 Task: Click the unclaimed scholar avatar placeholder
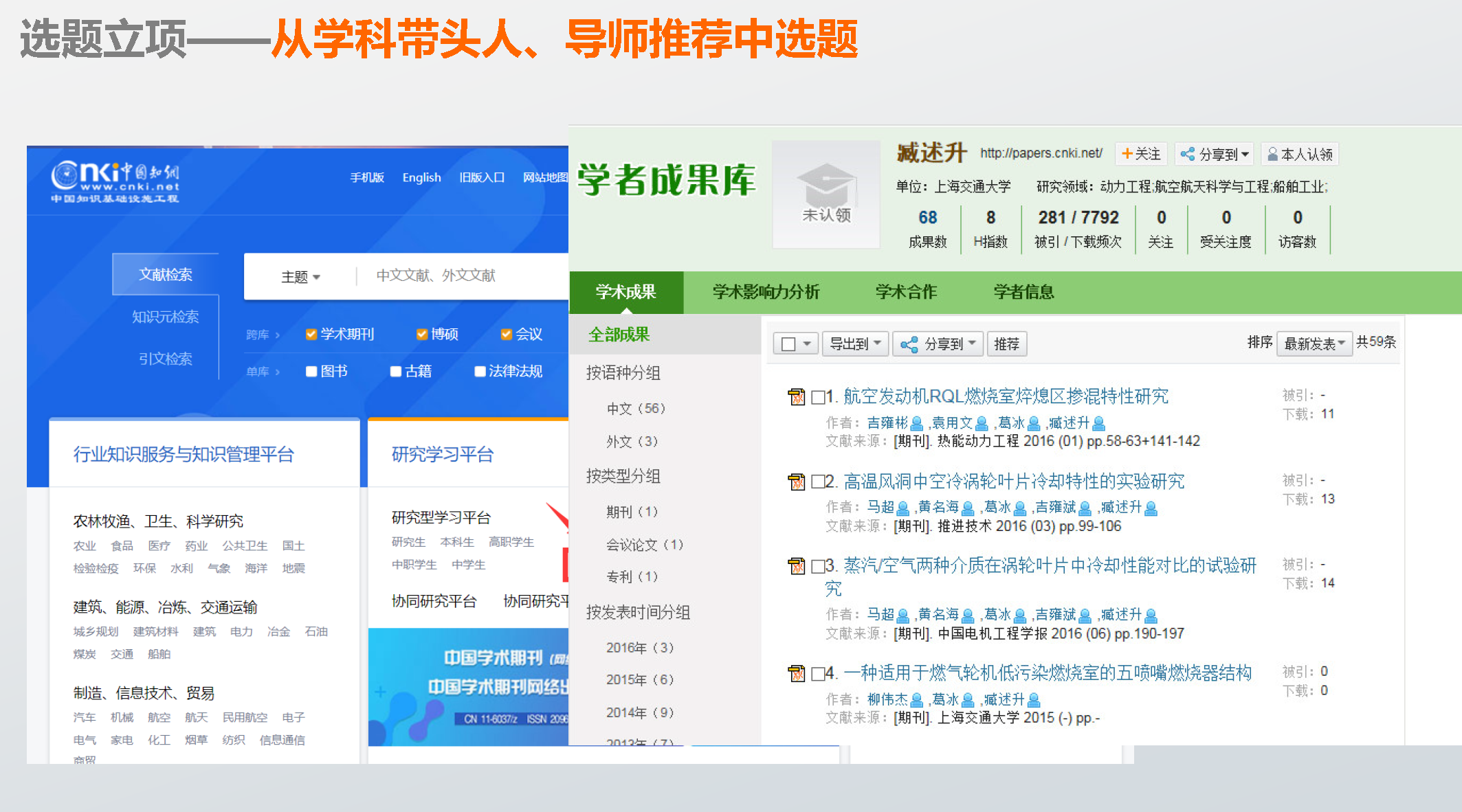(x=826, y=194)
